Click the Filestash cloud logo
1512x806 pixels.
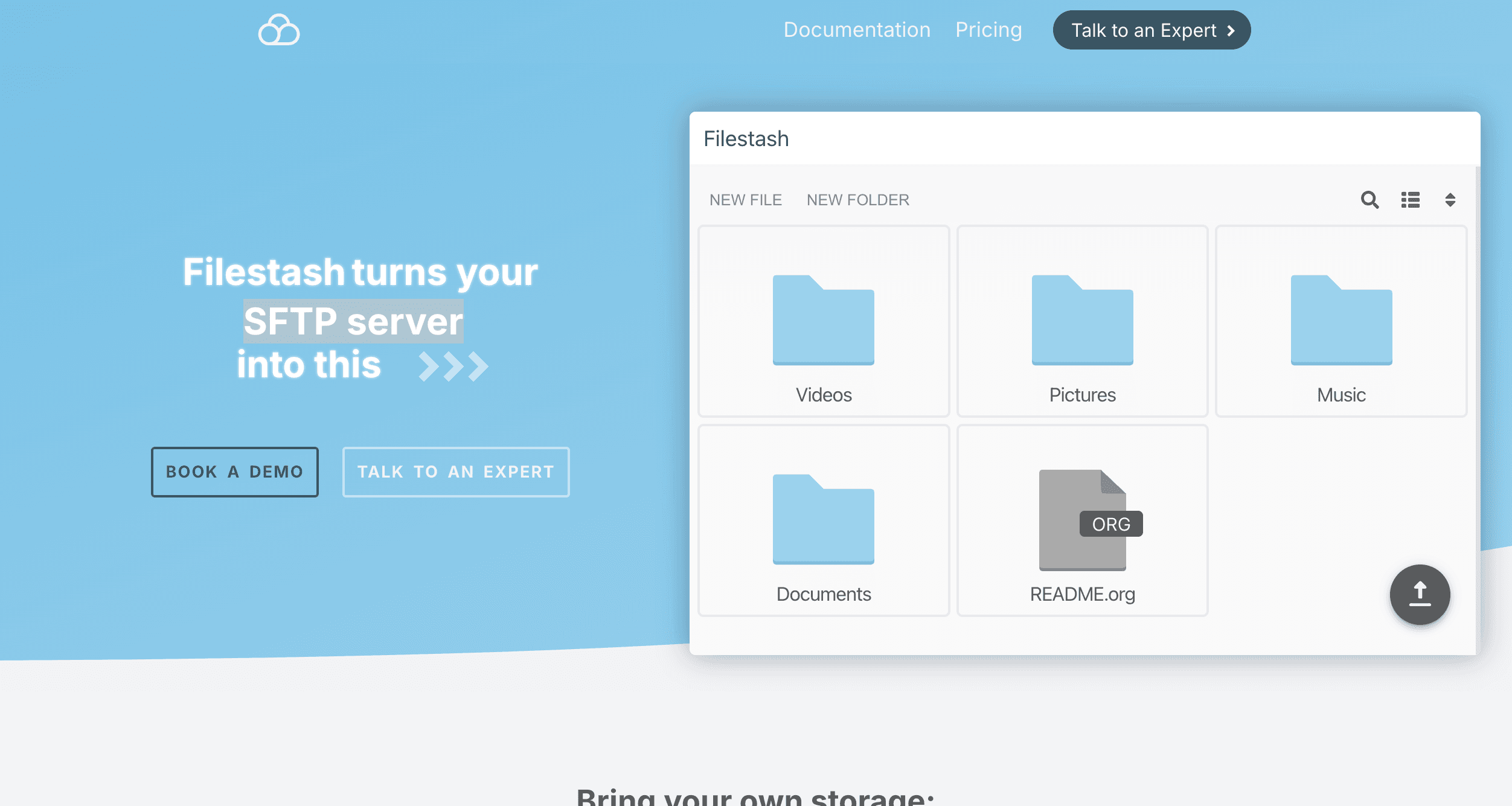point(279,30)
